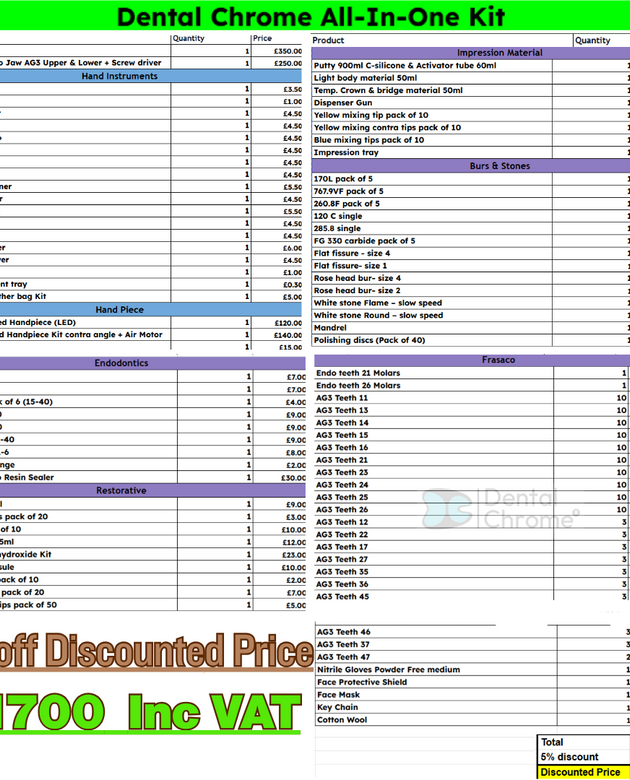Click the £30.00 Resin Sealer price

click(x=293, y=478)
